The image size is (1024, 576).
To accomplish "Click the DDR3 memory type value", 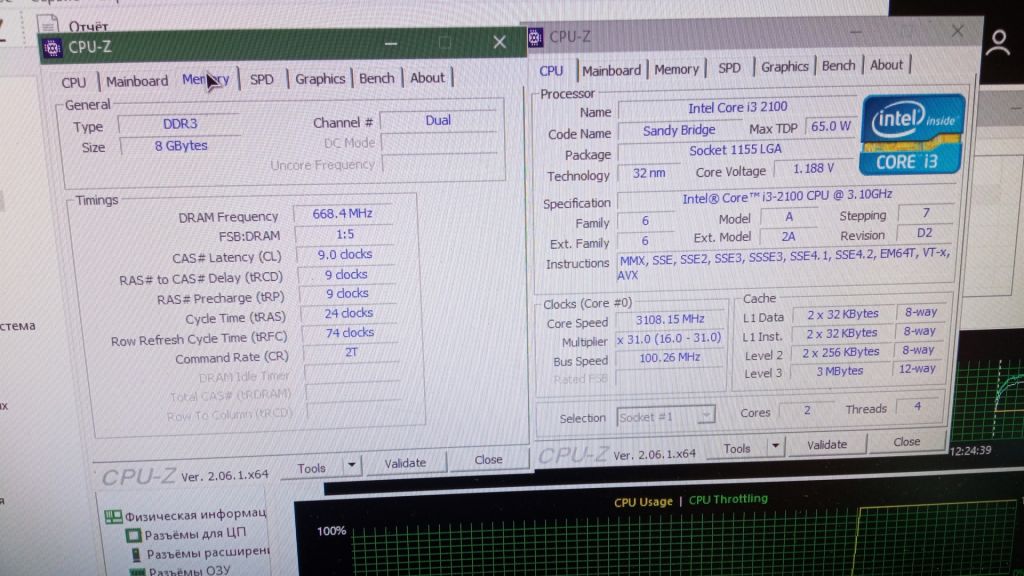I will (180, 123).
